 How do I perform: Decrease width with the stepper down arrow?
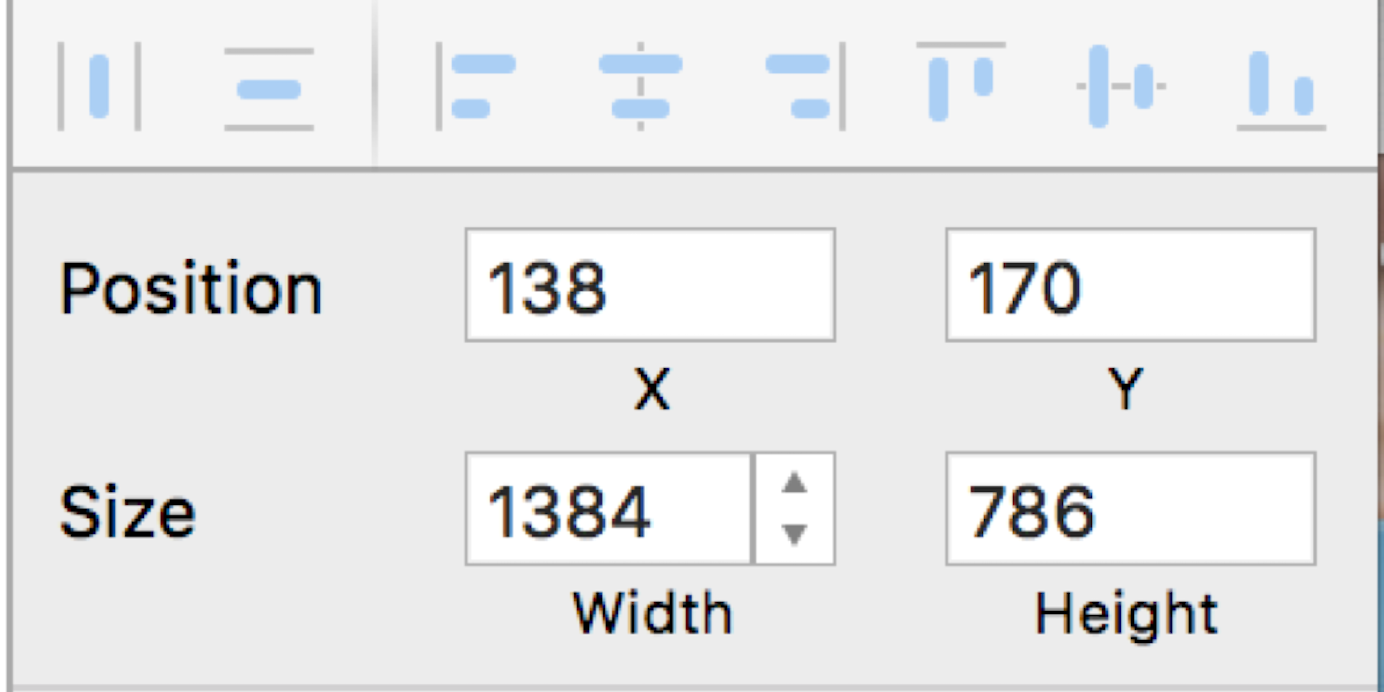coord(794,534)
